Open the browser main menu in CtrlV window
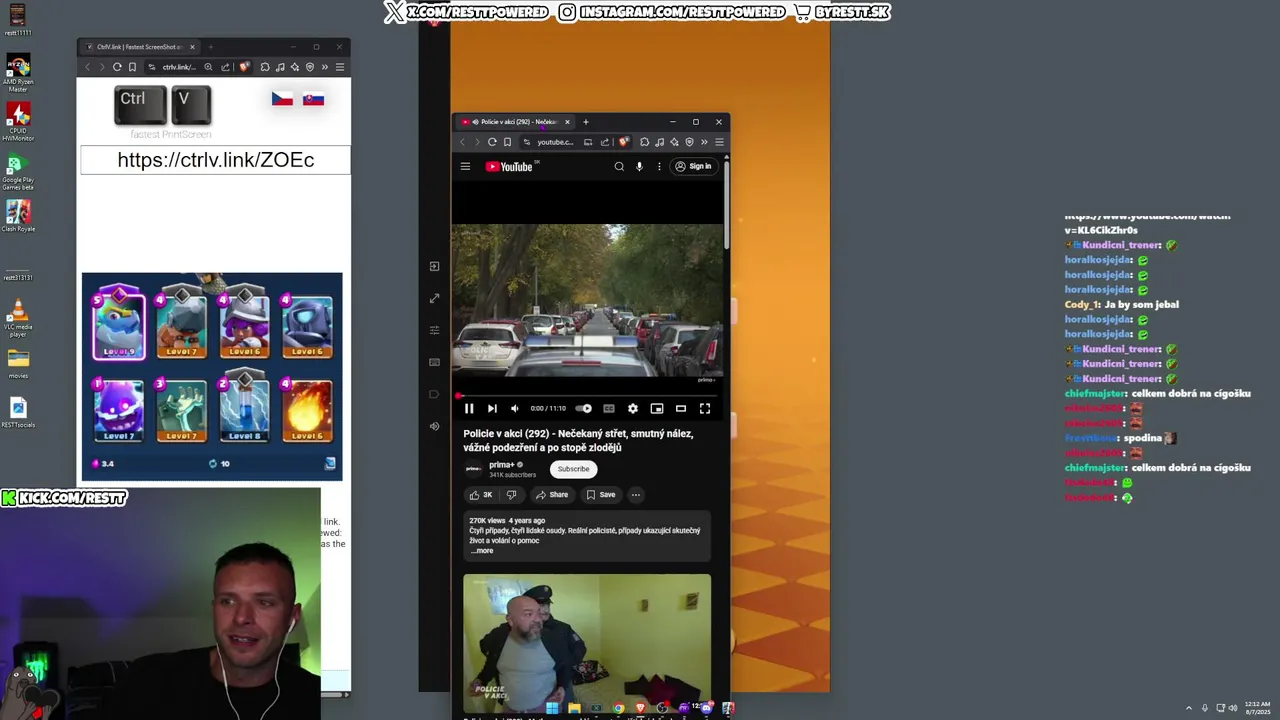 point(340,67)
